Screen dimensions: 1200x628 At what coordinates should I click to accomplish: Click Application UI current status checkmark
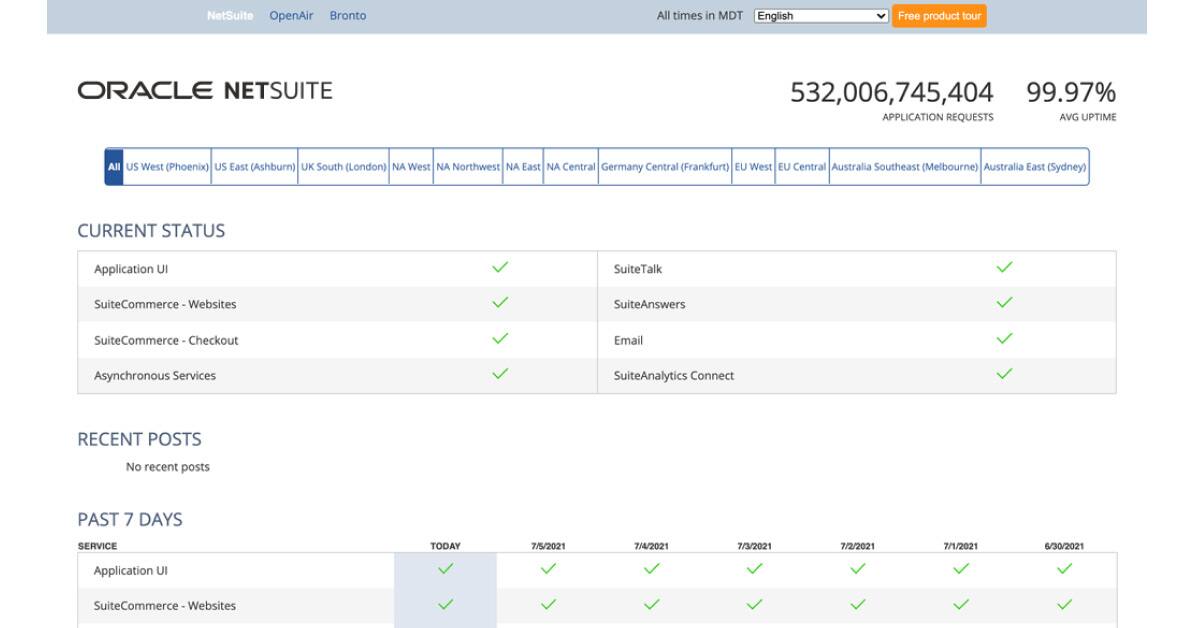pos(501,267)
